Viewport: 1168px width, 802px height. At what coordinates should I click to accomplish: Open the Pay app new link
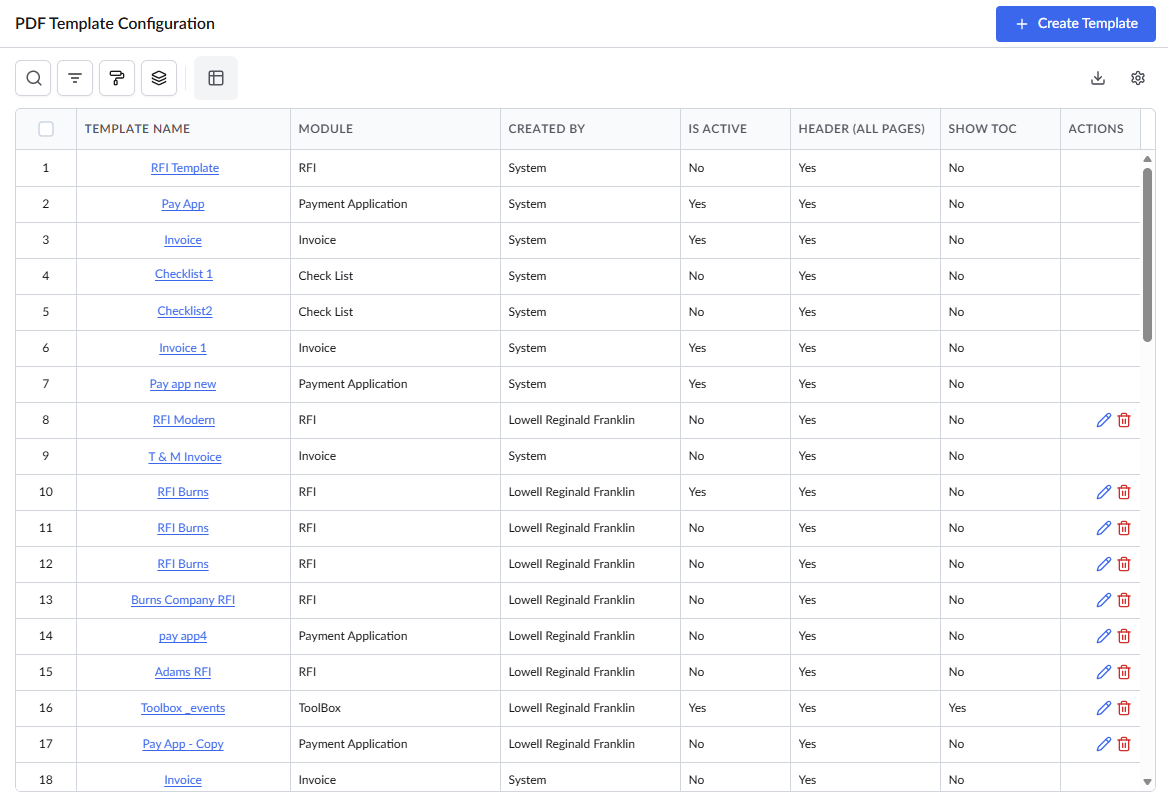pos(183,384)
